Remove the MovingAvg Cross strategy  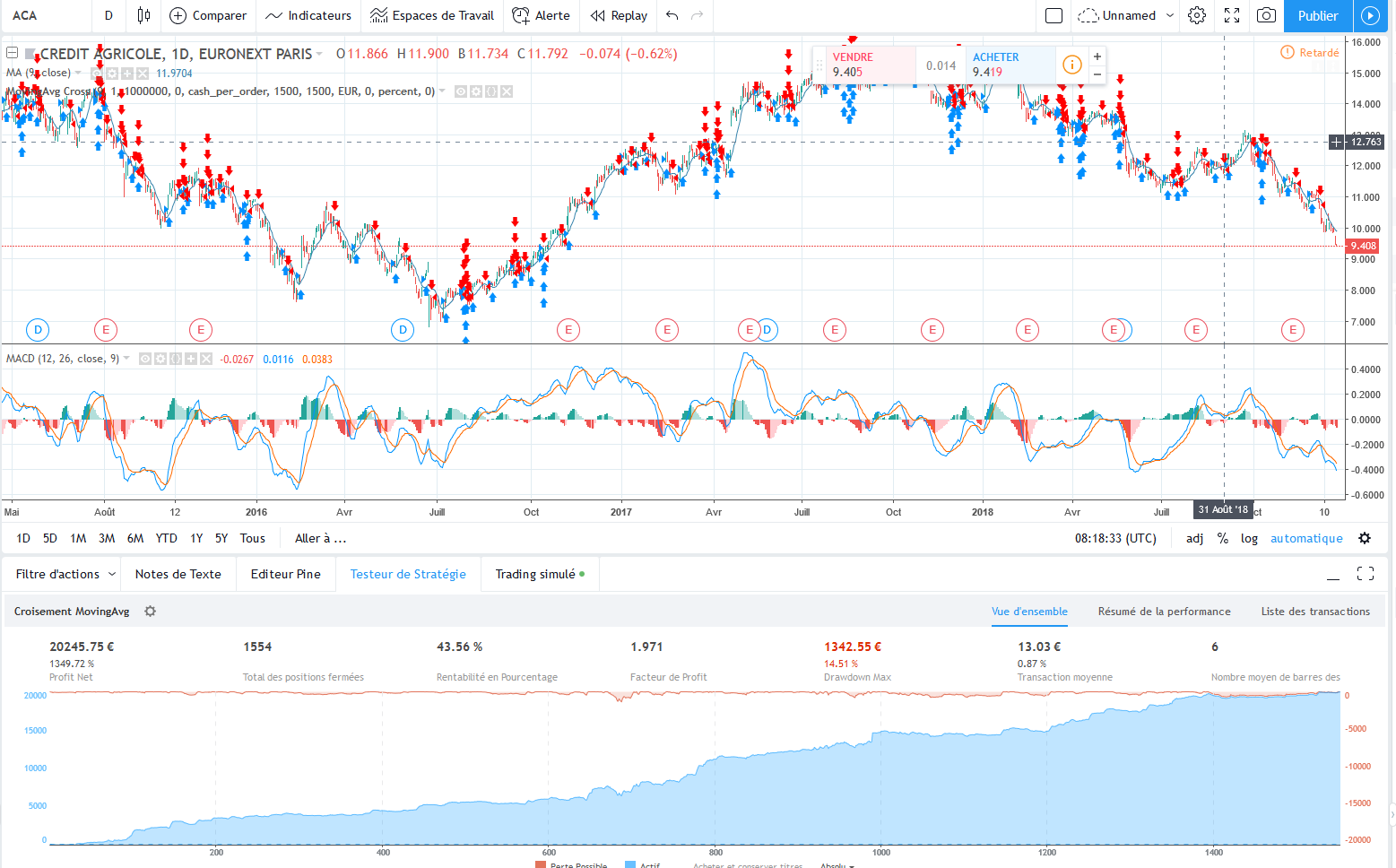507,91
